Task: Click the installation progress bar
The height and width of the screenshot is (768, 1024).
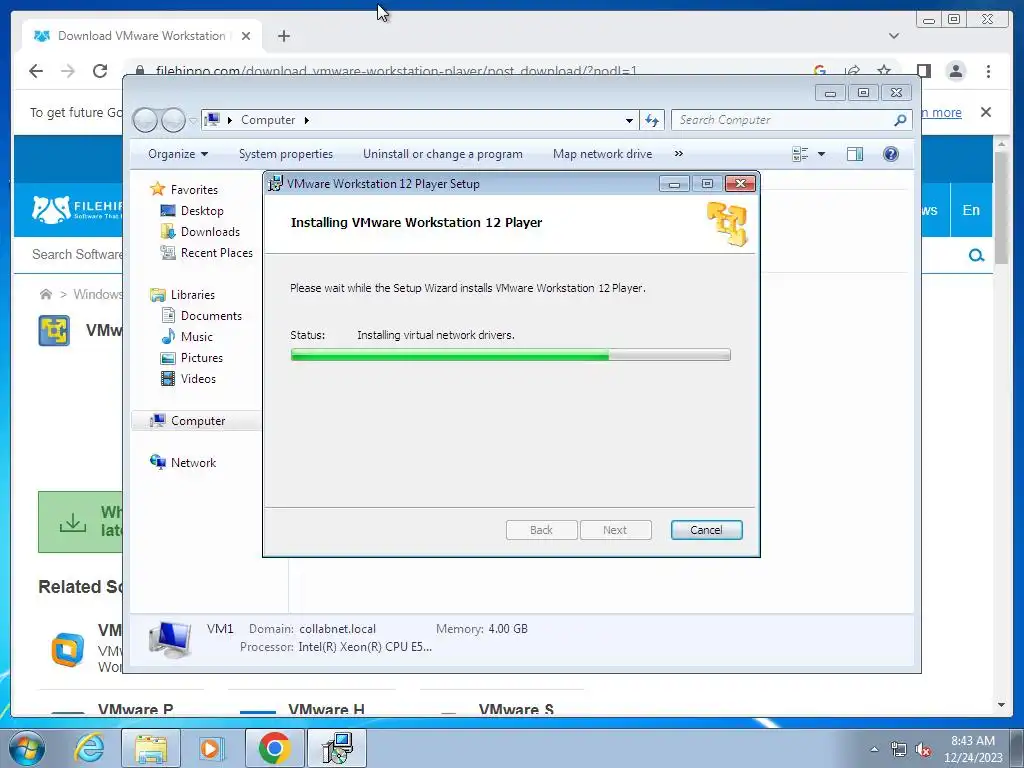Action: coord(510,355)
